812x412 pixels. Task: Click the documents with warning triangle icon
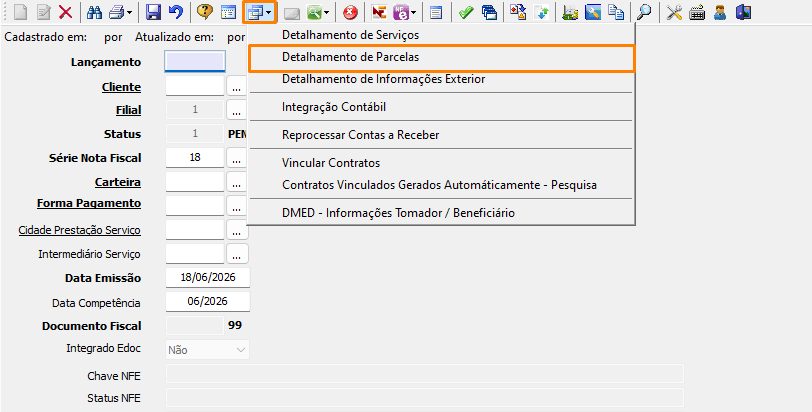[518, 12]
